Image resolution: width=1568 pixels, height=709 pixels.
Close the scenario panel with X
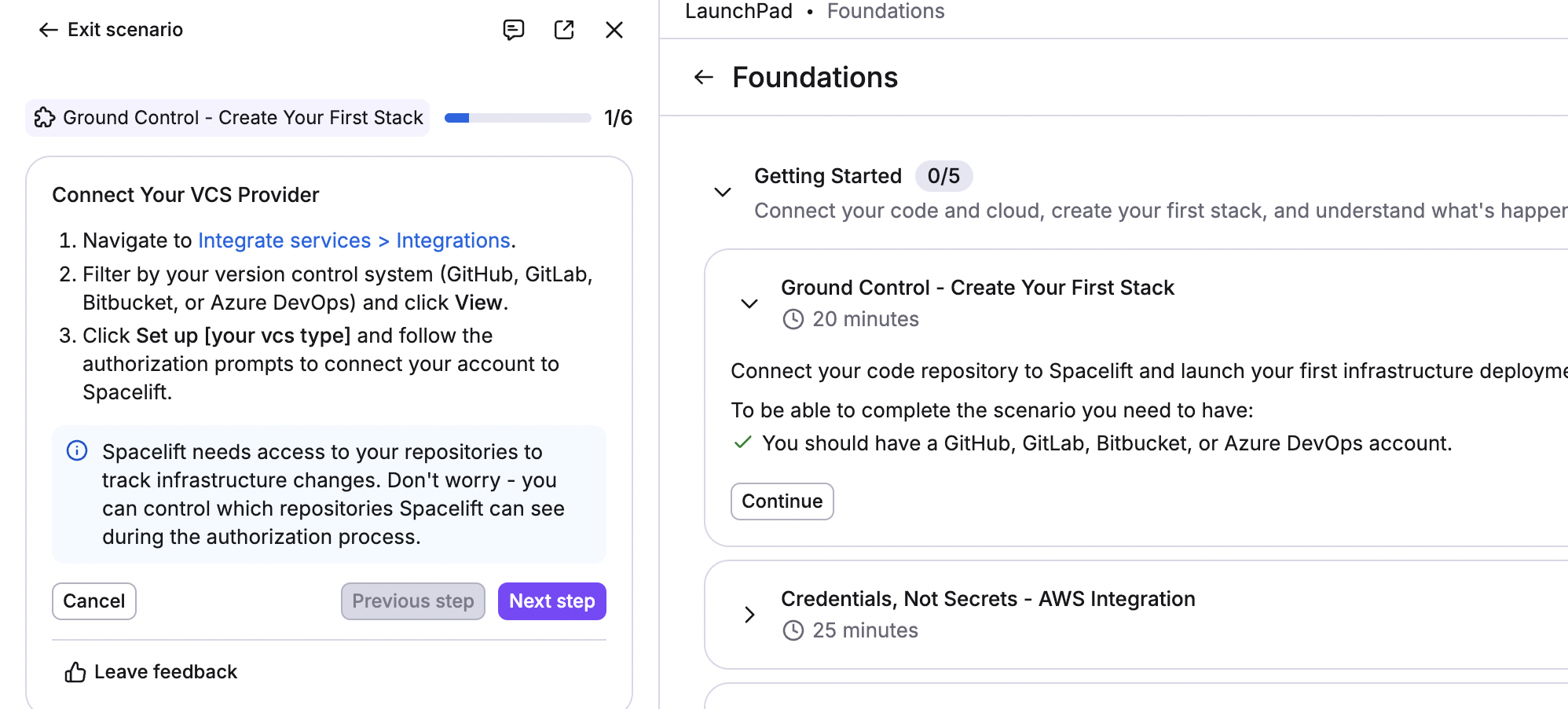[x=614, y=30]
